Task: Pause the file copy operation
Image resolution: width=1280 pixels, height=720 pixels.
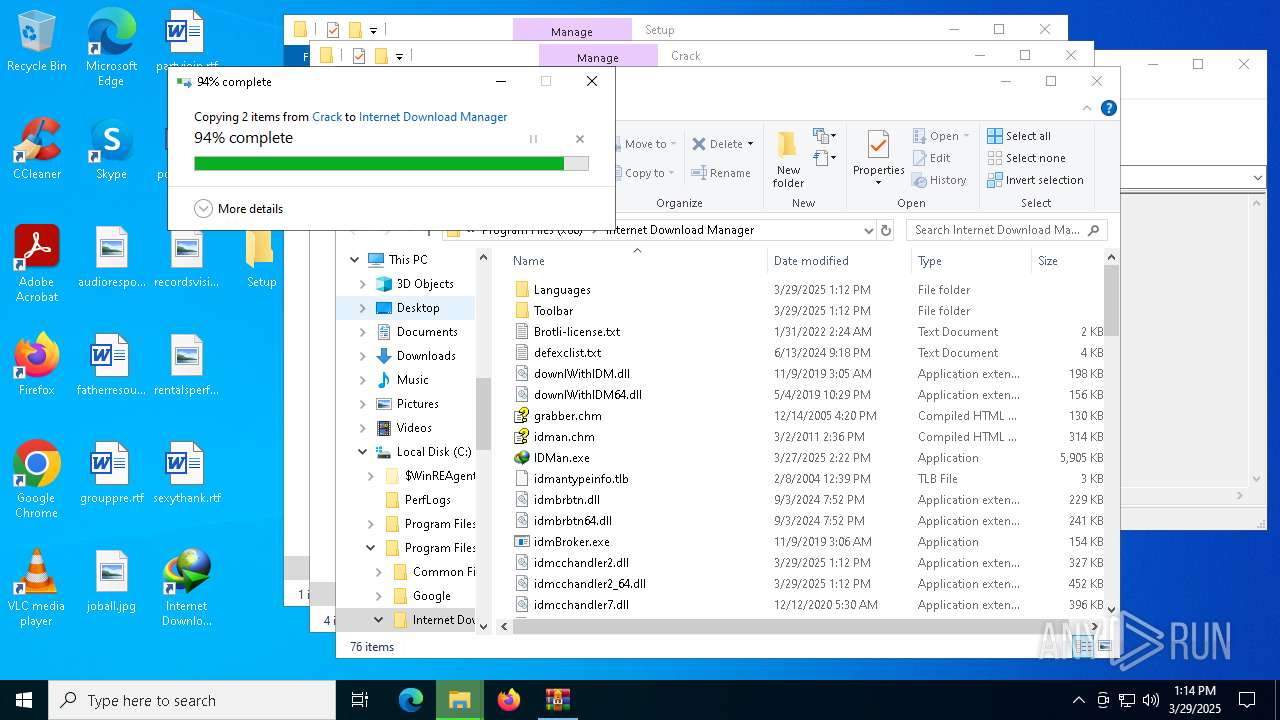Action: (533, 139)
